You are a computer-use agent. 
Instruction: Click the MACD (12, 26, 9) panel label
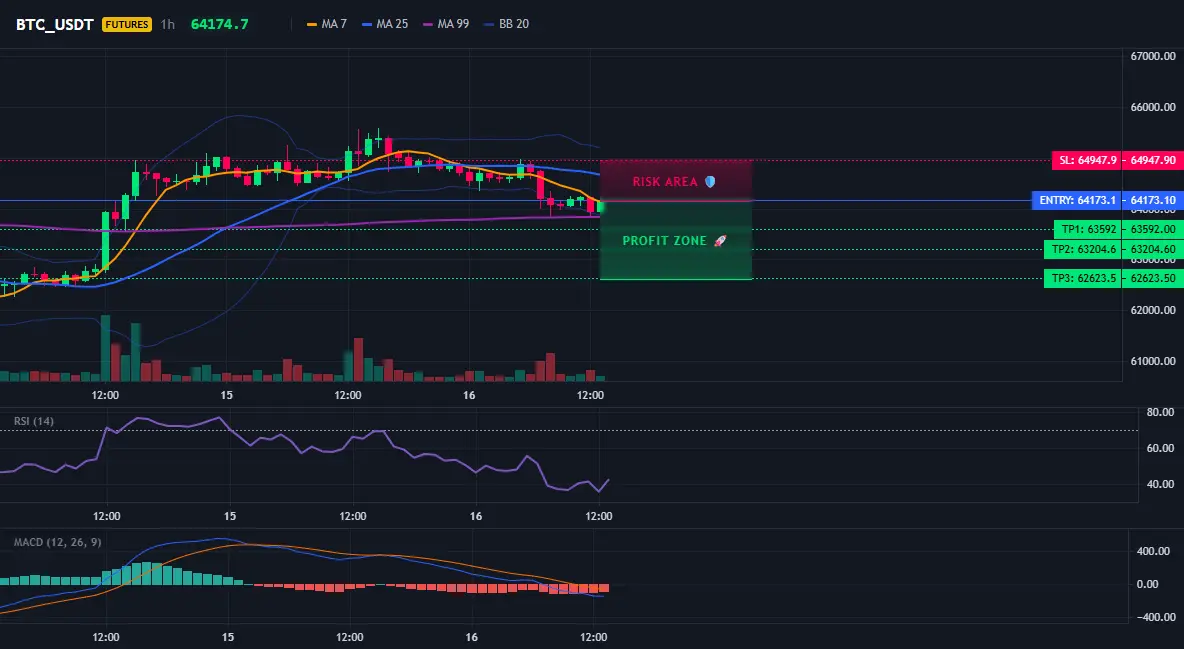point(57,542)
